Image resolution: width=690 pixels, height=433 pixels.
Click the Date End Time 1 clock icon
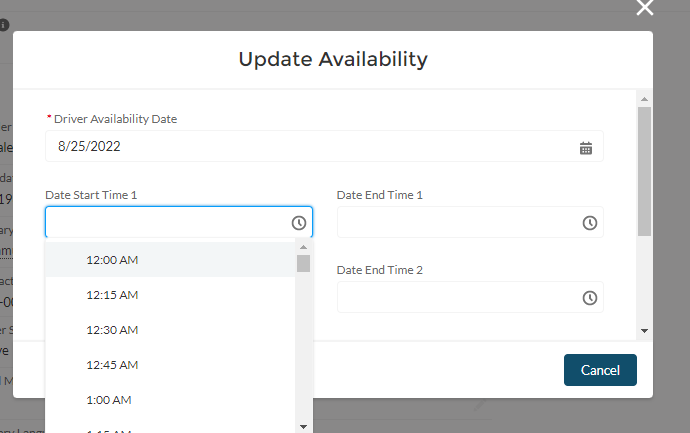[590, 222]
